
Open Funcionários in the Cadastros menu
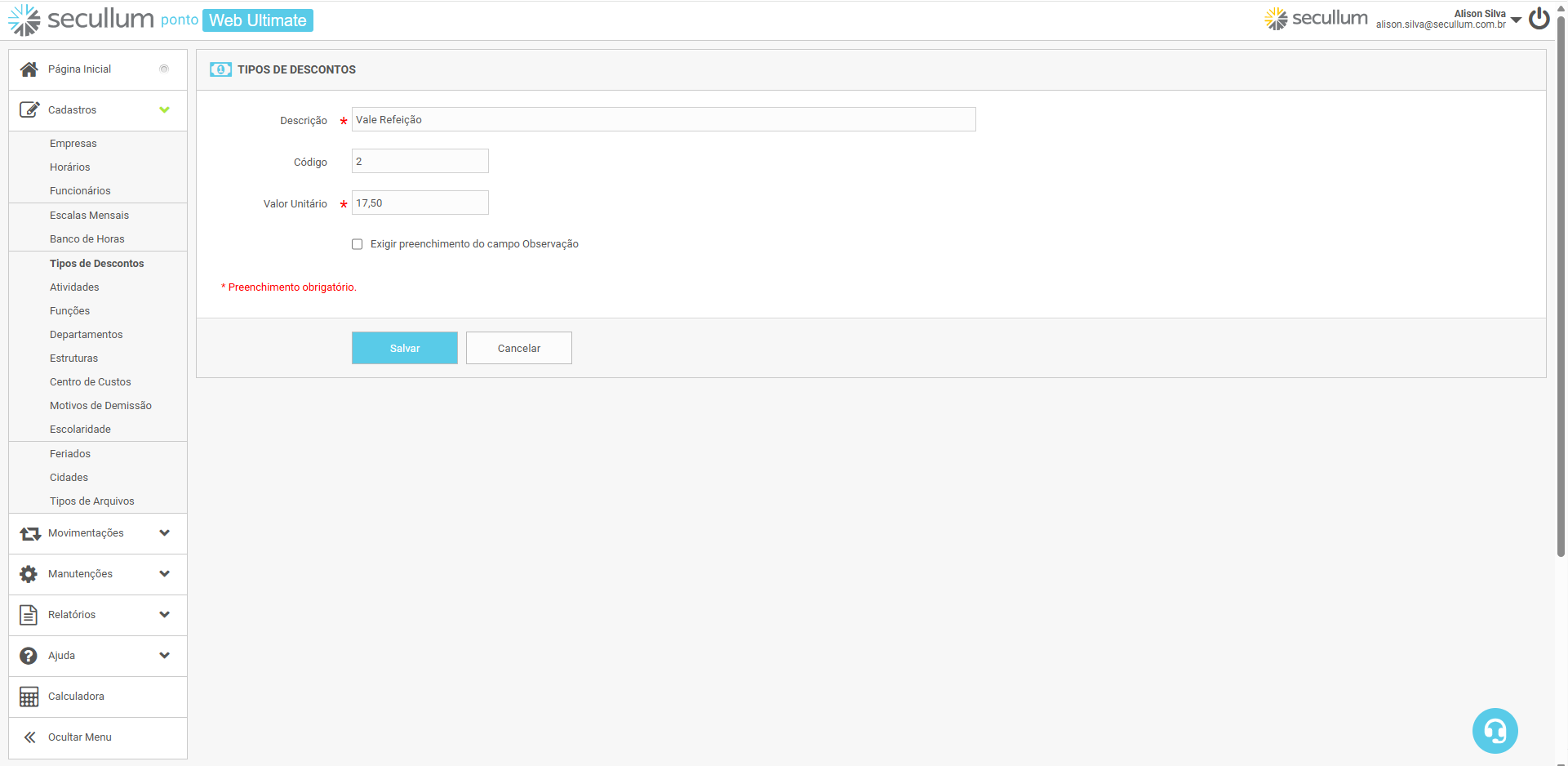[x=80, y=191]
